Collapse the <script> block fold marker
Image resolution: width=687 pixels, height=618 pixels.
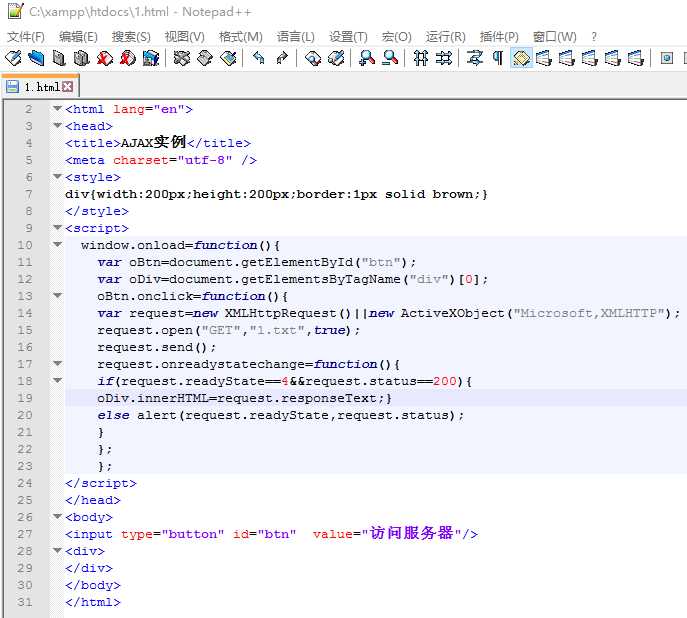click(57, 227)
